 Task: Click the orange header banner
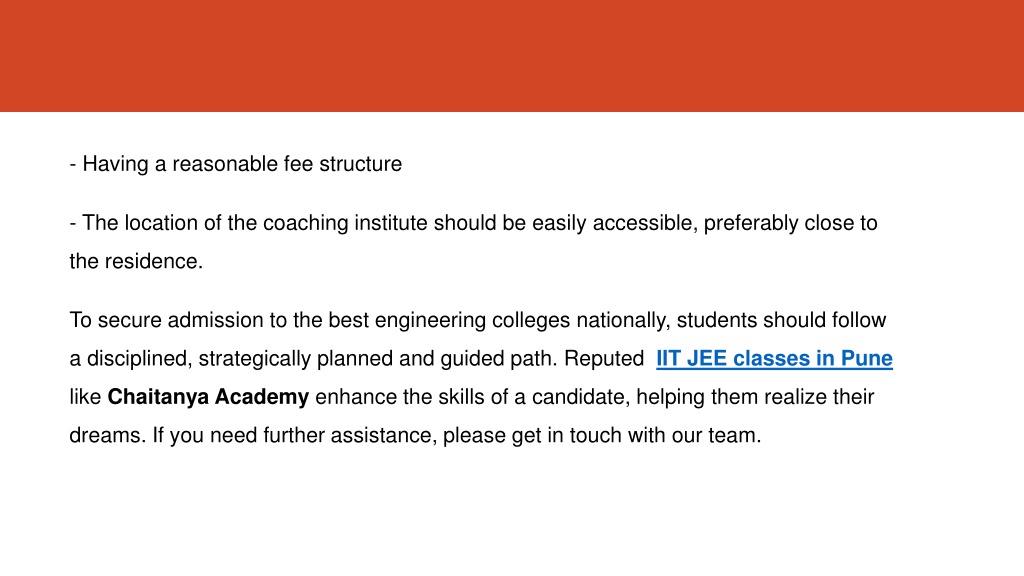coord(512,56)
